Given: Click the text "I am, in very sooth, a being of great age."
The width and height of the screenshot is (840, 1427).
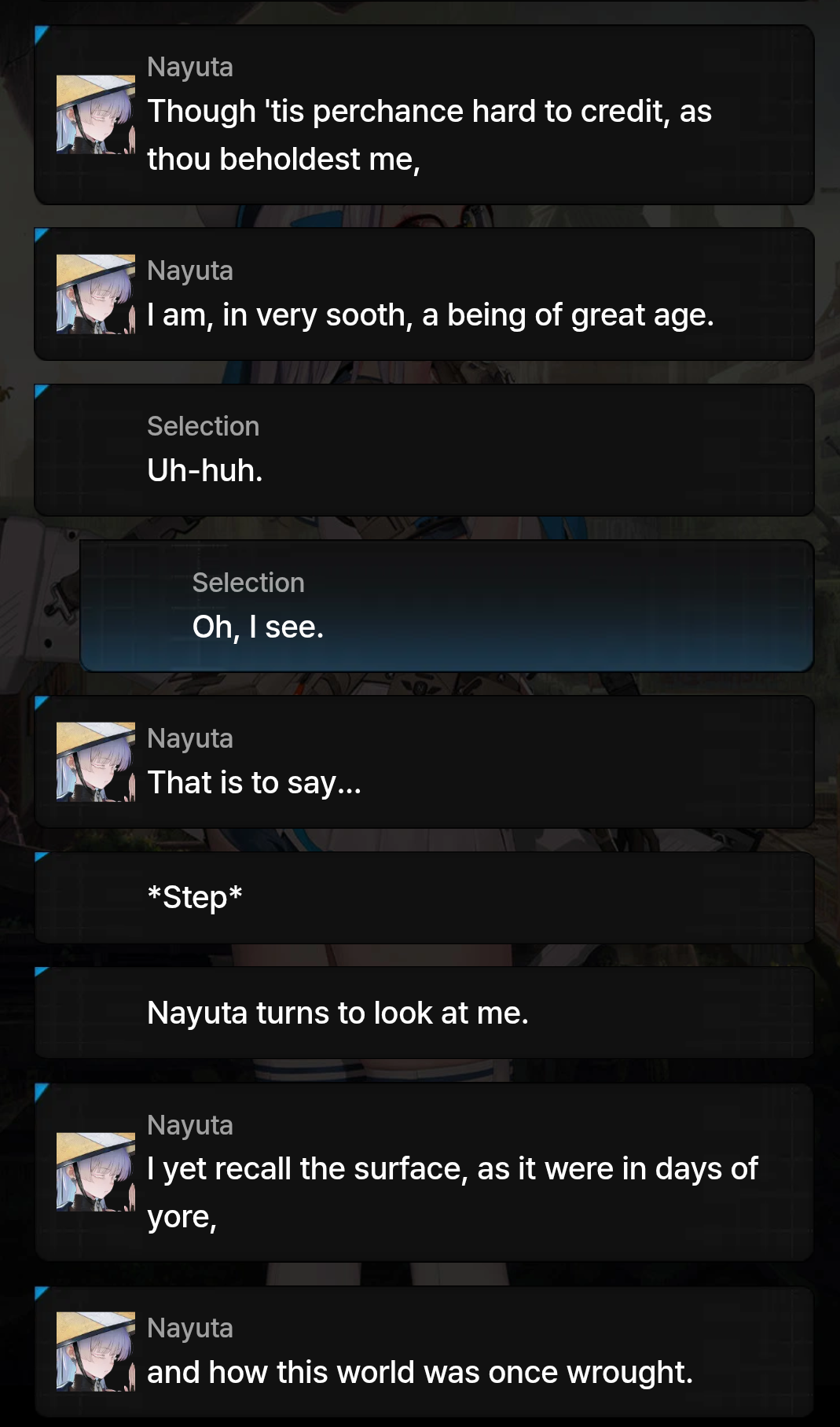Looking at the screenshot, I should 431,315.
